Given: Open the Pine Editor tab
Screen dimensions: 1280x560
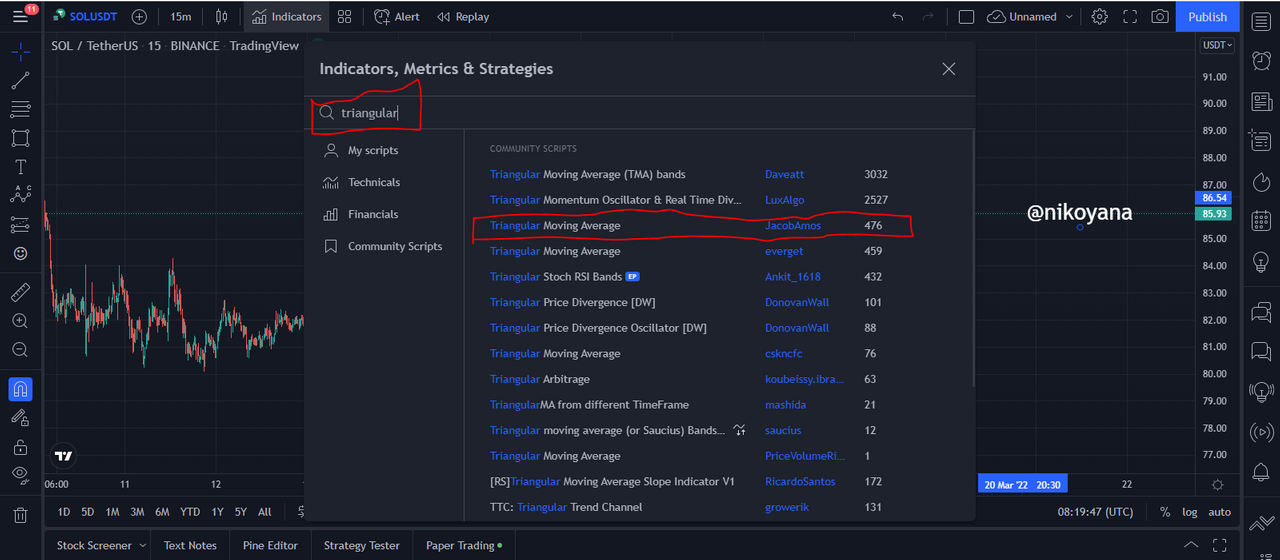Looking at the screenshot, I should click(270, 546).
